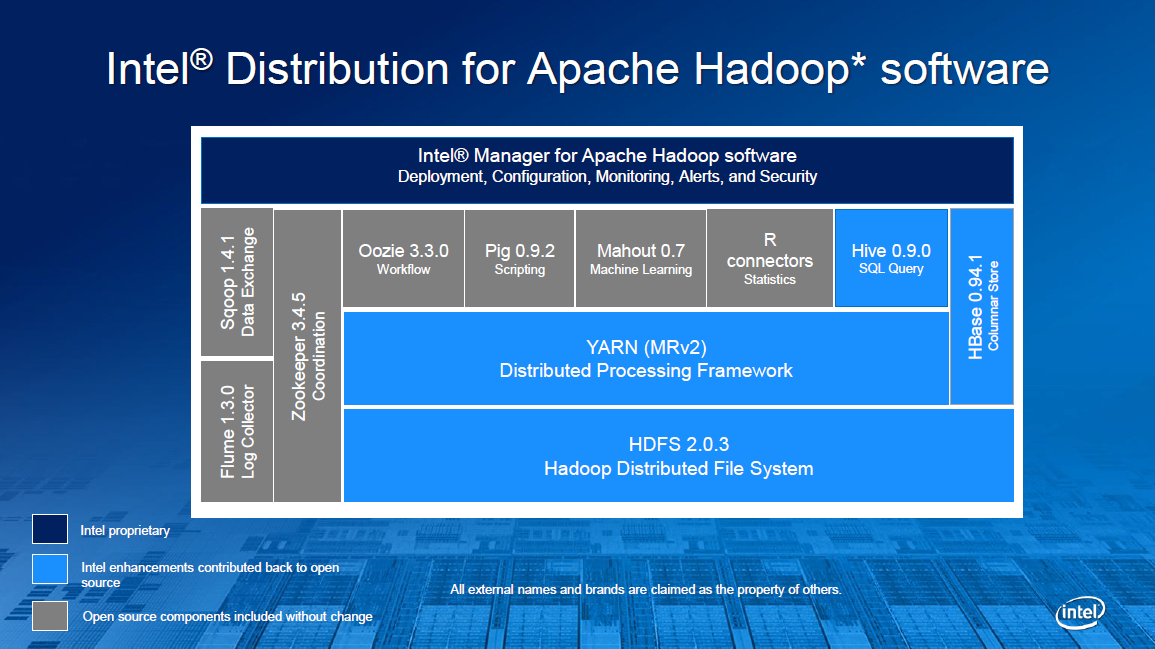Click the Mahout 0.7 Machine Learning box
The width and height of the screenshot is (1155, 649).
coord(640,258)
